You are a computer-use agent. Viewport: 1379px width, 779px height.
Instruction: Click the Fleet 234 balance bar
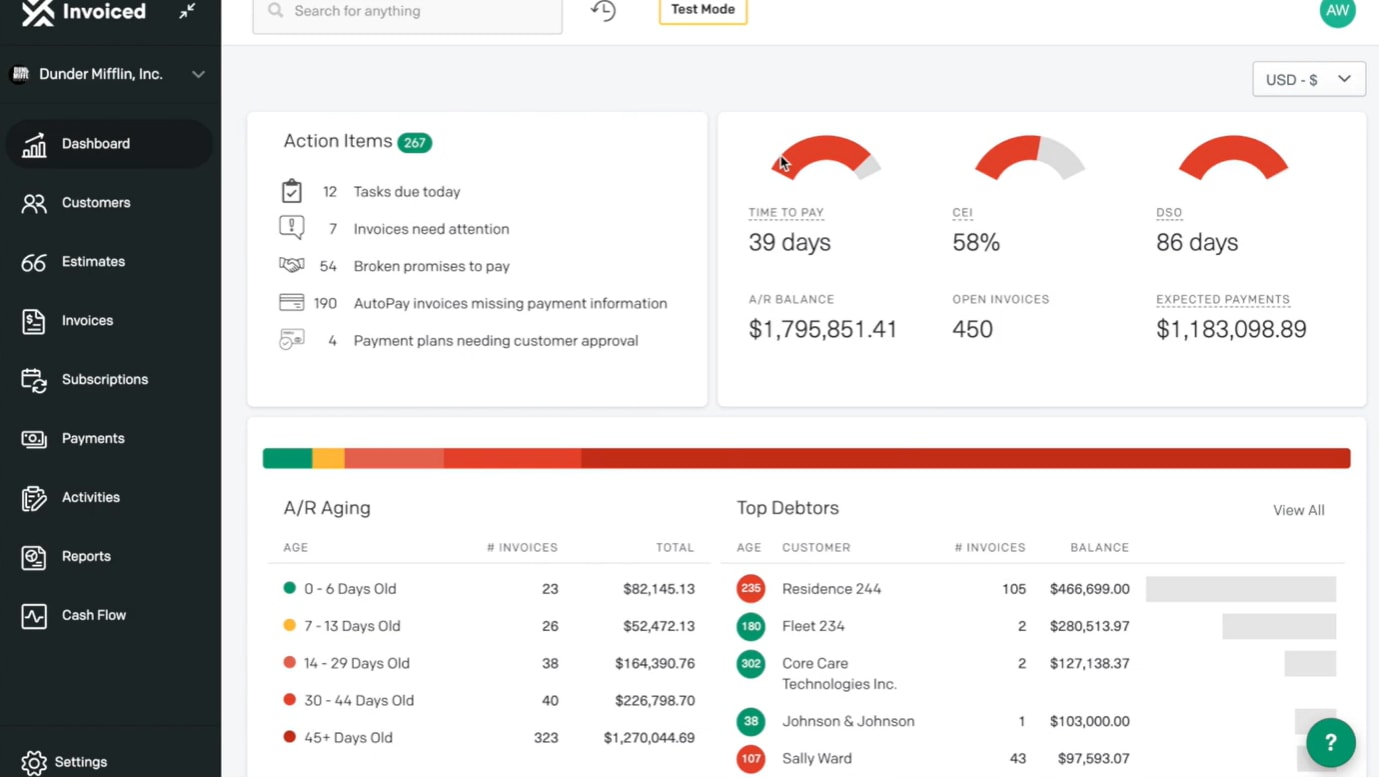click(1279, 626)
